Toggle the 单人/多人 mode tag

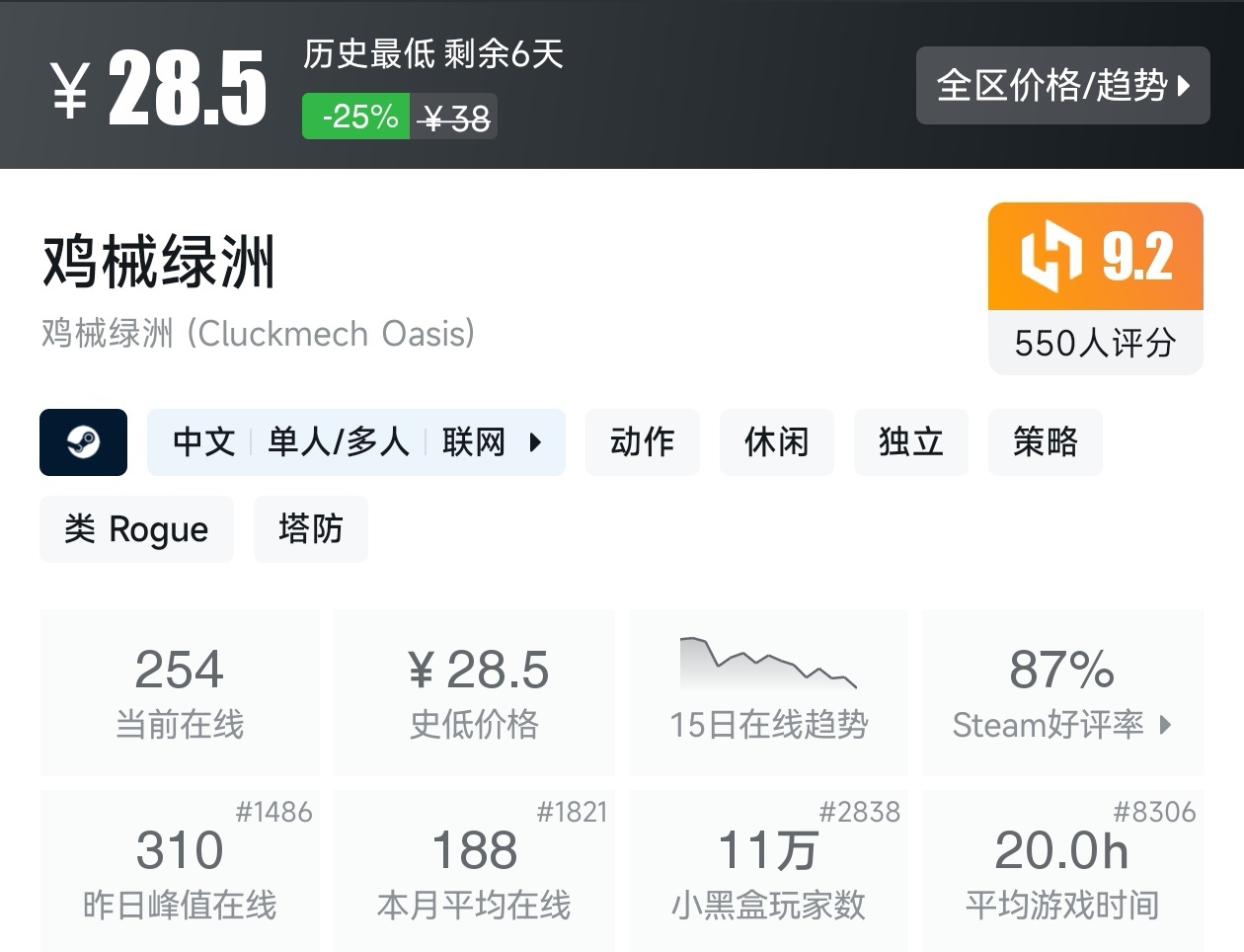pos(339,442)
